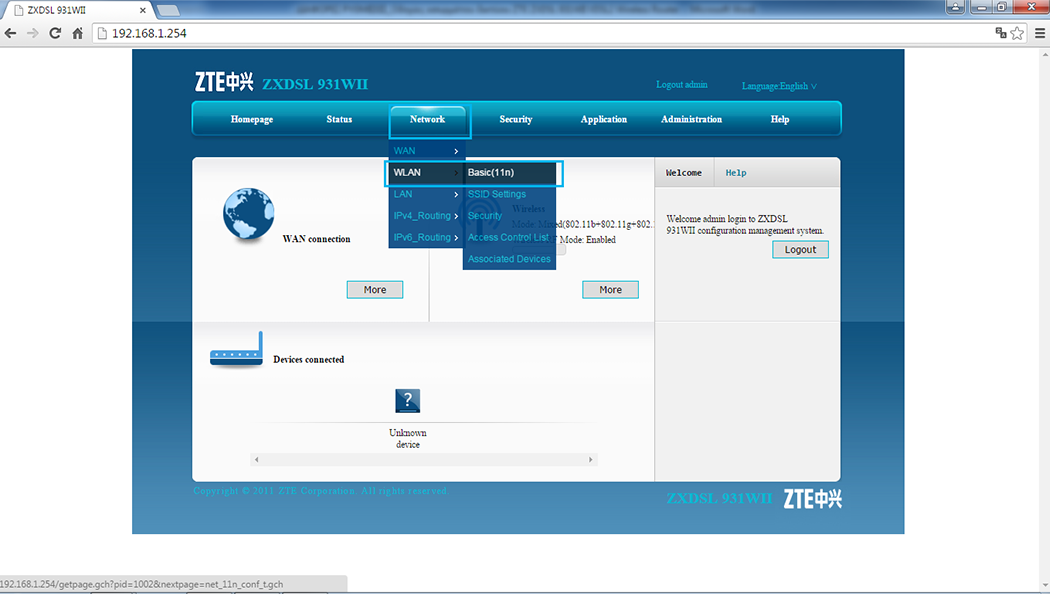Open the Language English dropdown
This screenshot has width=1050, height=594.
tap(779, 86)
